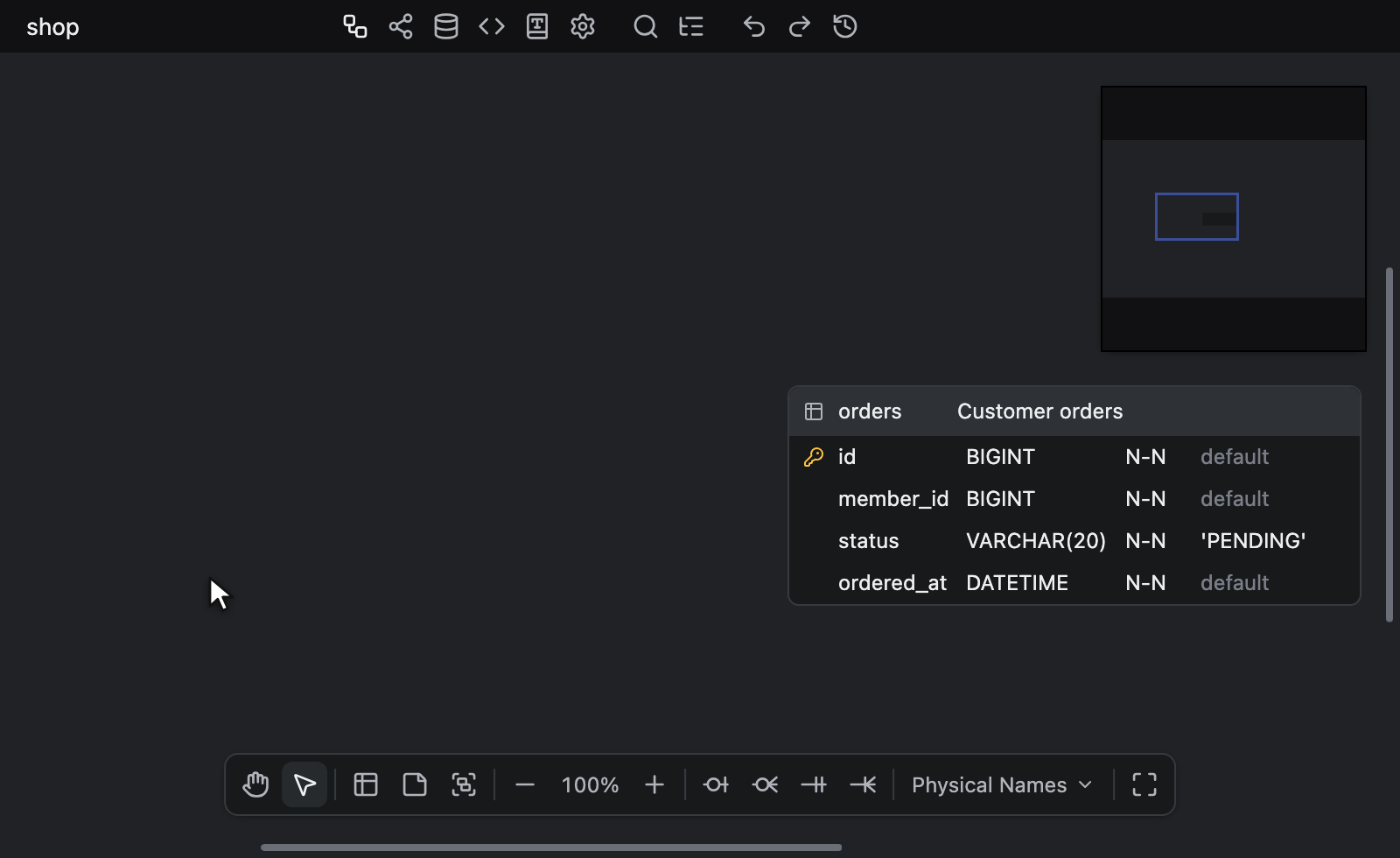This screenshot has height=858, width=1400.
Task: Click the orders table name
Action: point(870,411)
